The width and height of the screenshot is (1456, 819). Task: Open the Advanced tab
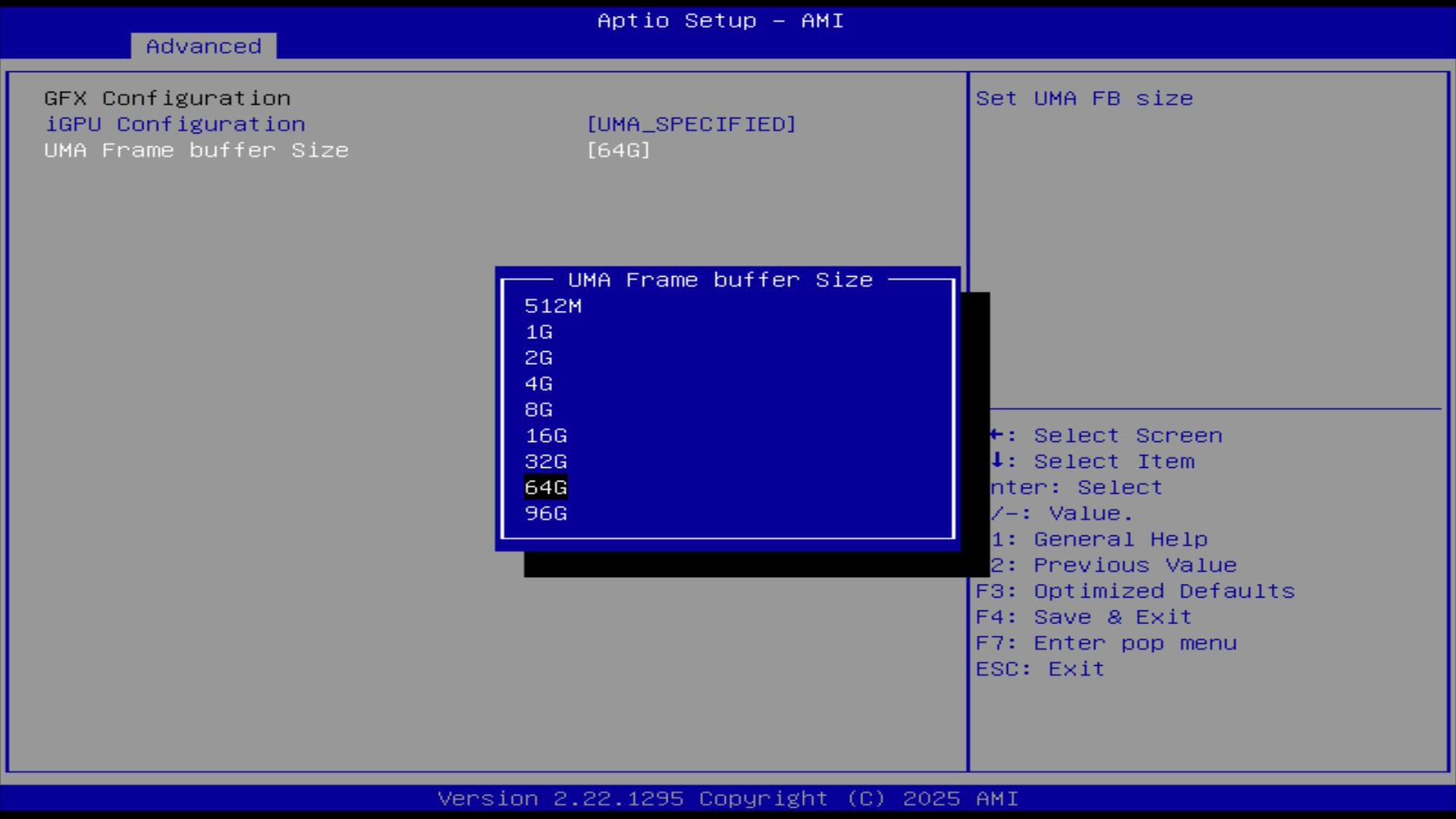203,46
